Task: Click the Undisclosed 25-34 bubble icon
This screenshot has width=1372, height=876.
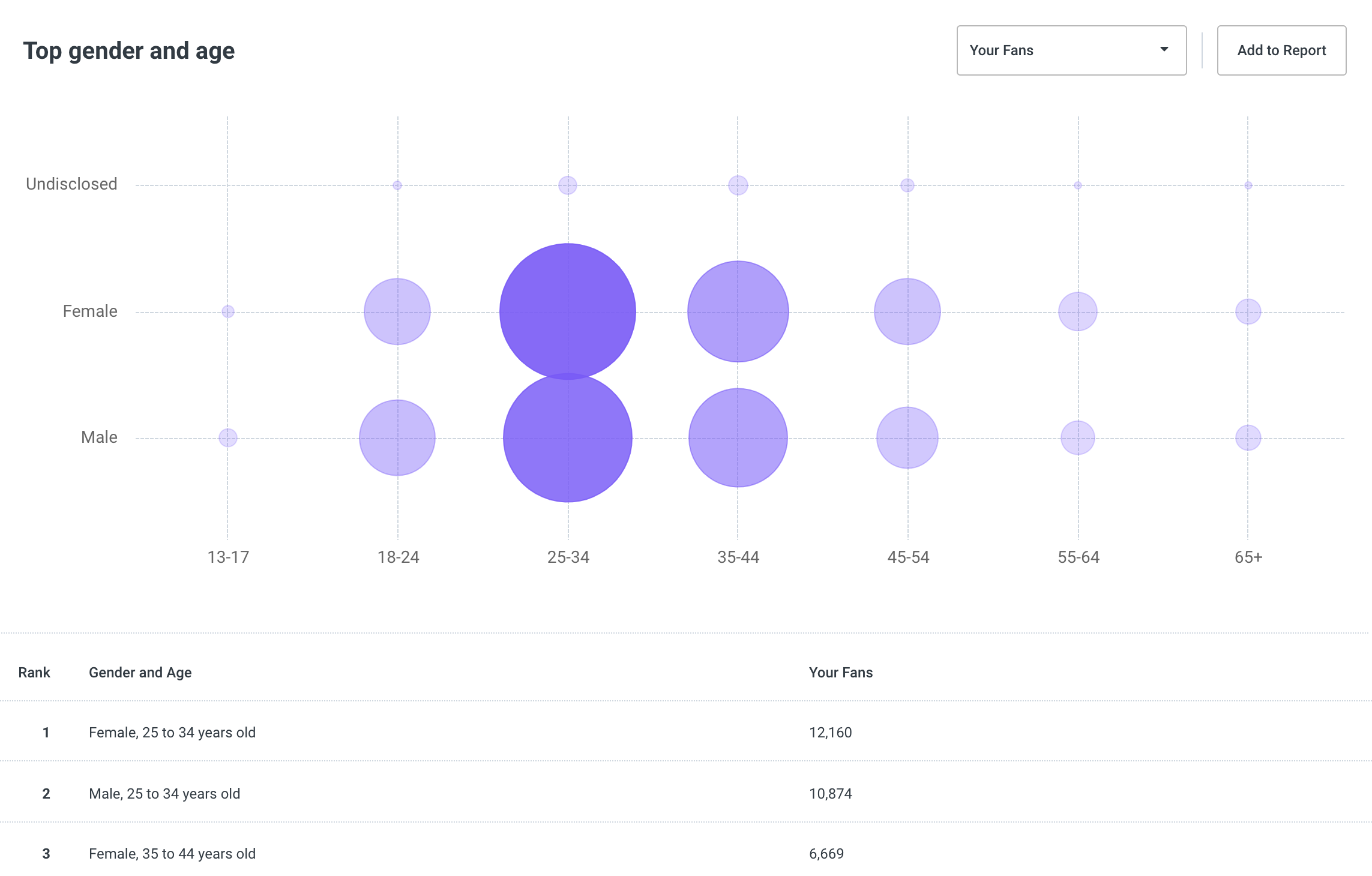Action: pyautogui.click(x=567, y=183)
